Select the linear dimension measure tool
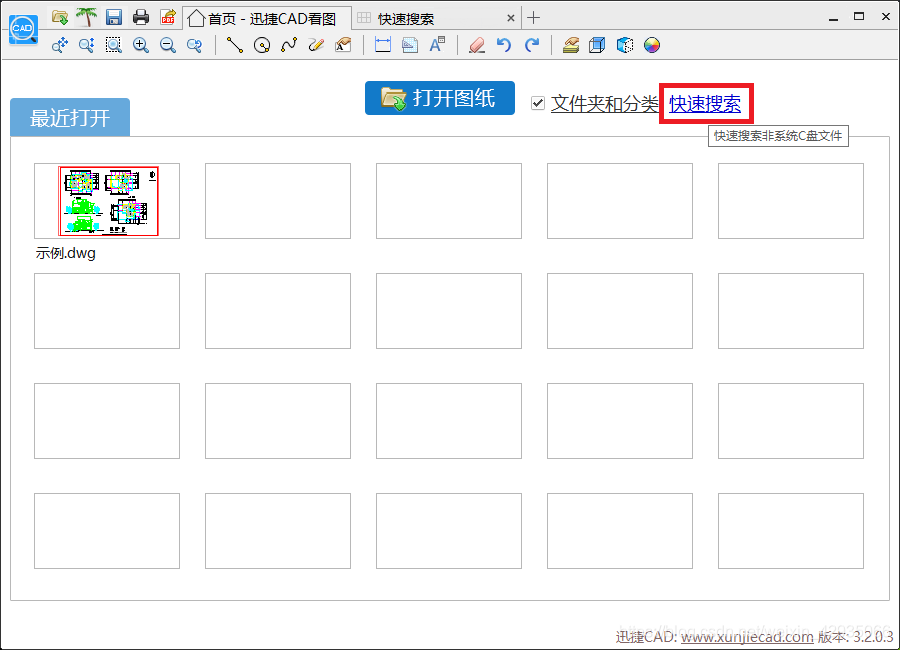The height and width of the screenshot is (650, 900). point(383,45)
